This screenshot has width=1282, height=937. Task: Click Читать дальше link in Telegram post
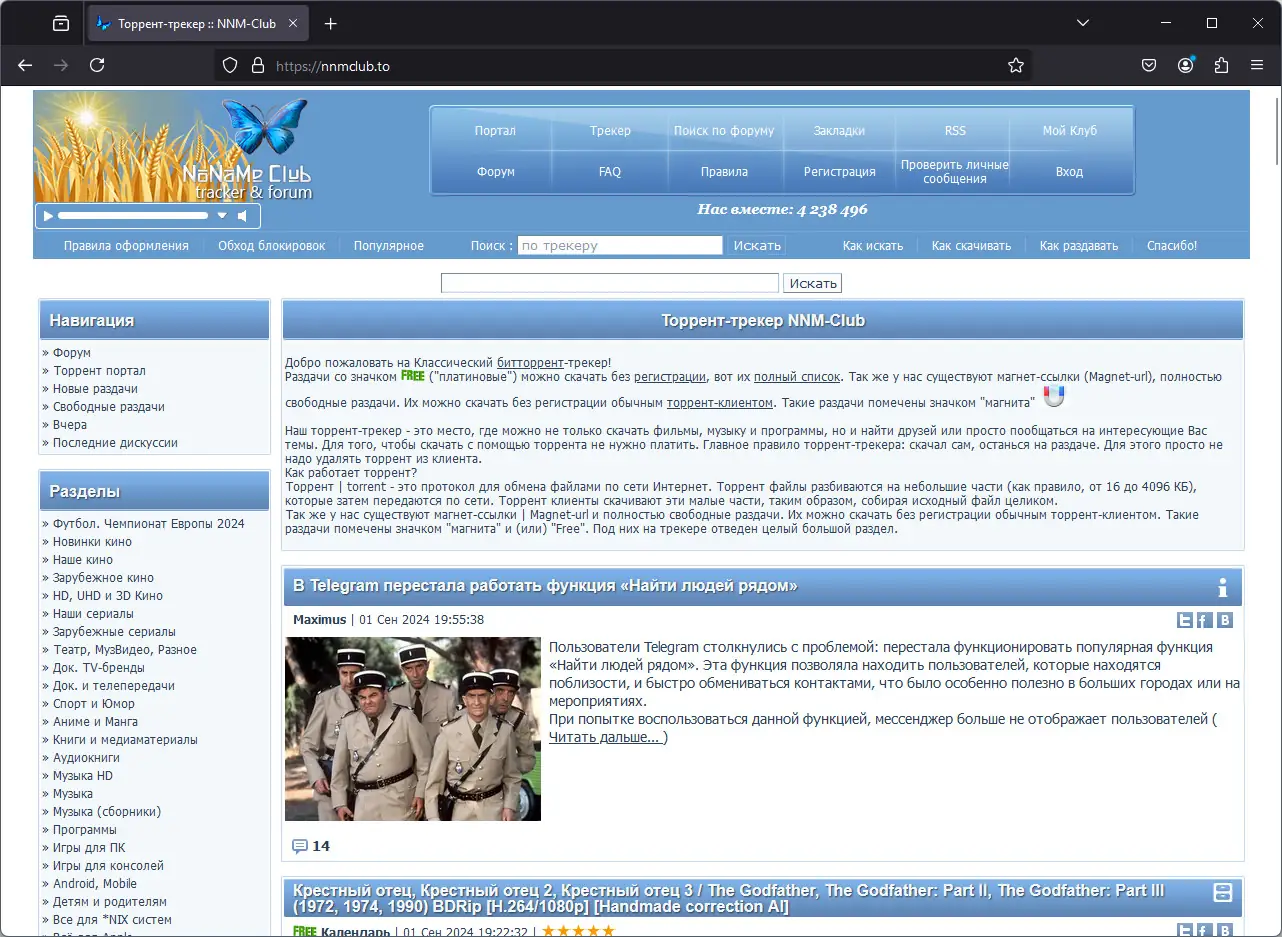(x=605, y=738)
